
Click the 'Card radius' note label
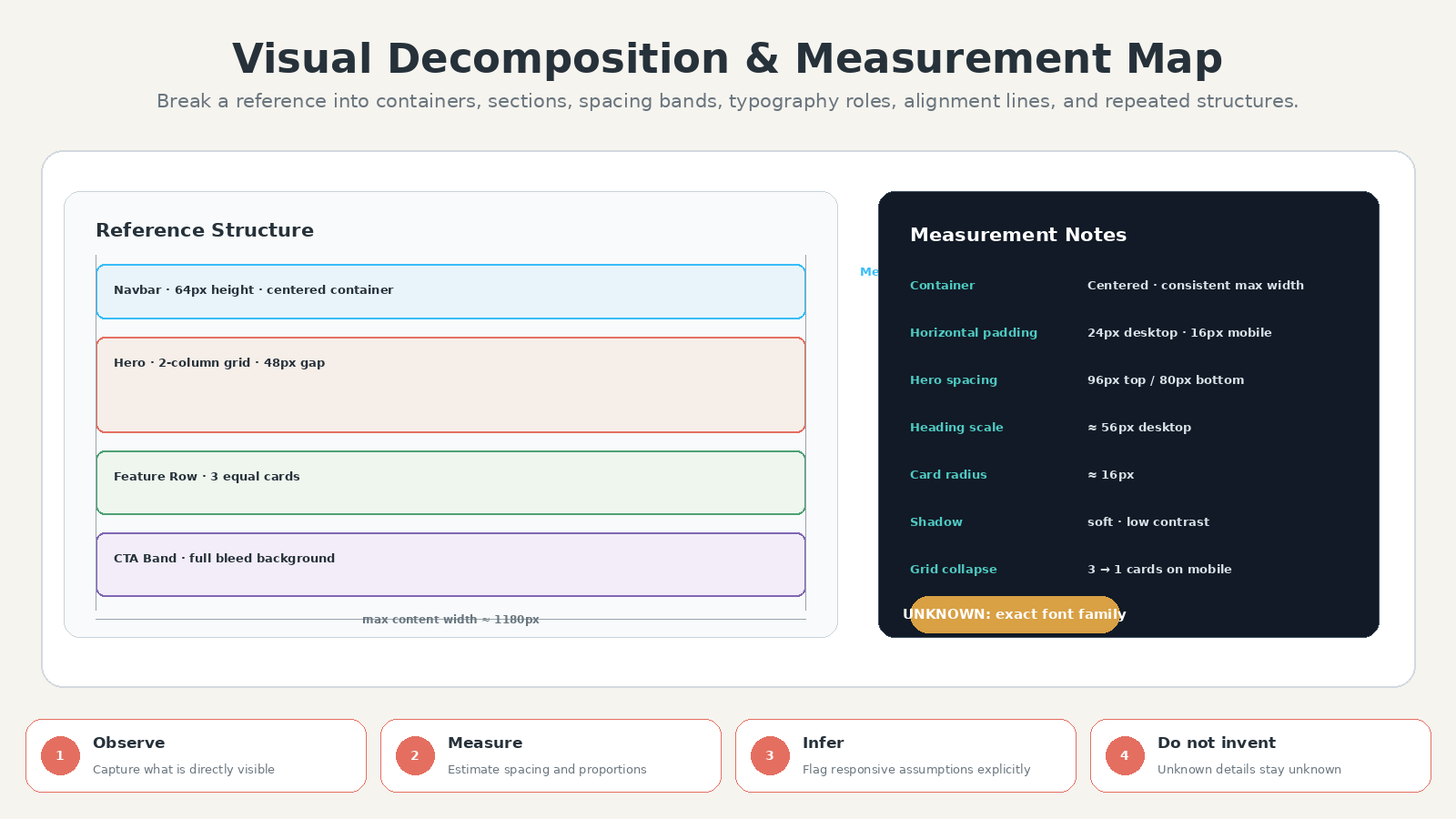948,475
